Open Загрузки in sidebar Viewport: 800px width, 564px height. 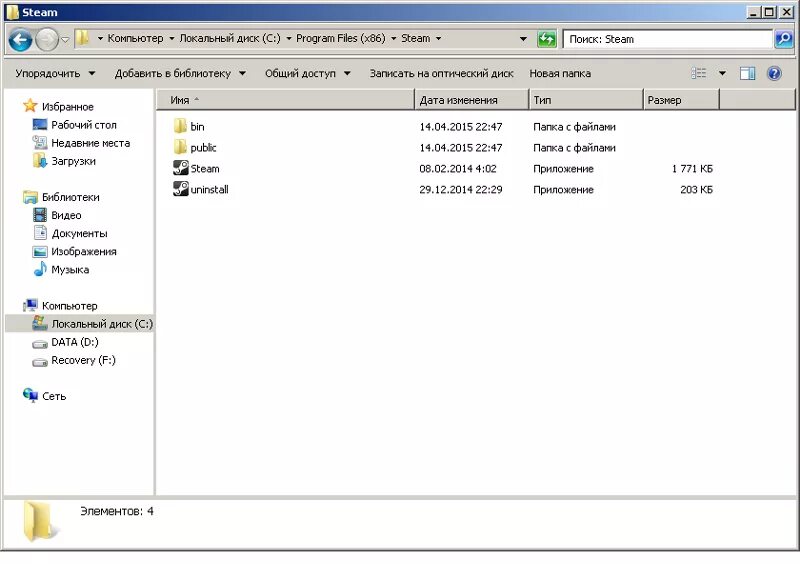(x=73, y=161)
